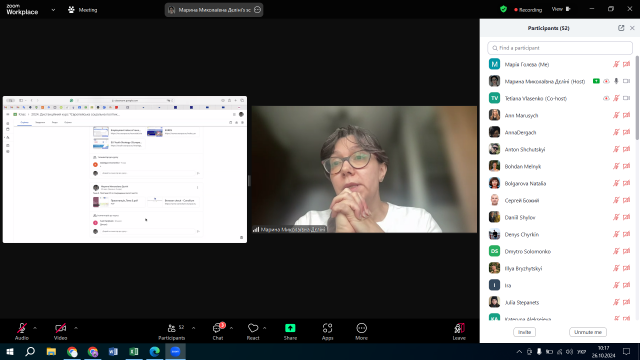This screenshot has height=360, width=640.
Task: Select participant Denys Chyrkin
Action: [560, 234]
